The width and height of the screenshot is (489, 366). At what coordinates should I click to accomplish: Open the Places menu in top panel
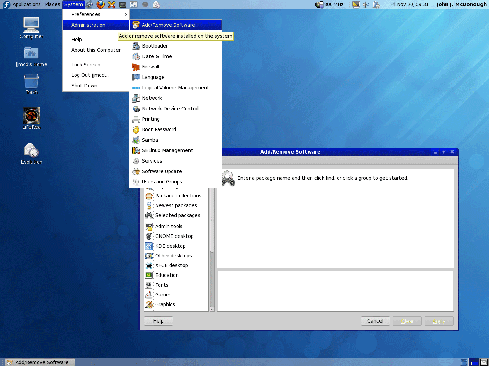tap(52, 4)
